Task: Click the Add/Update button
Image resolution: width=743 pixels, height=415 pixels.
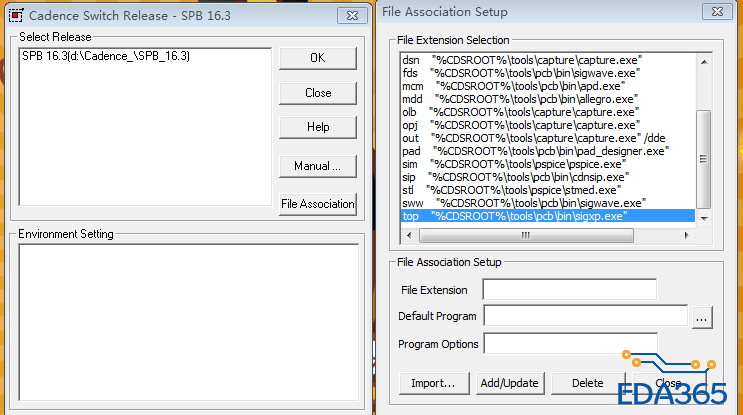Action: [x=510, y=383]
